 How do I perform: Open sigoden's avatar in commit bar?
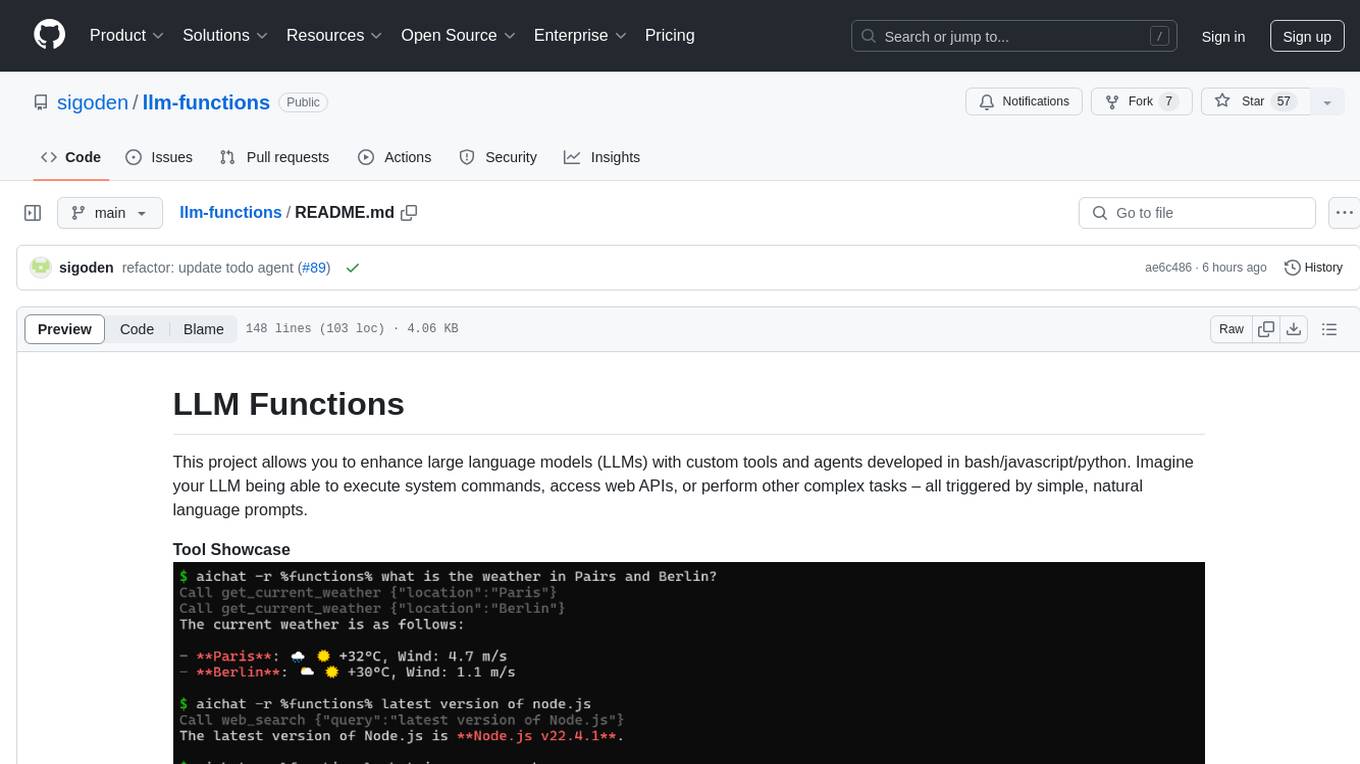pos(41,267)
